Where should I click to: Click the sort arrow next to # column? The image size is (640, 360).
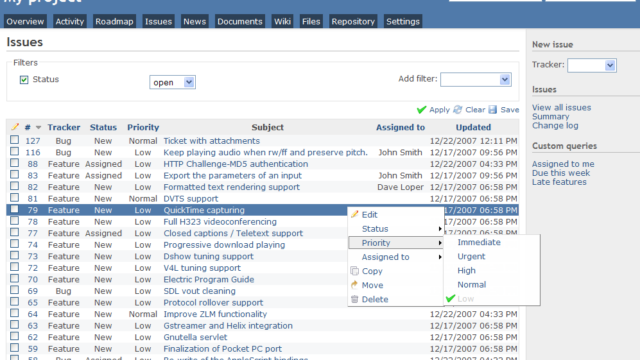point(38,127)
